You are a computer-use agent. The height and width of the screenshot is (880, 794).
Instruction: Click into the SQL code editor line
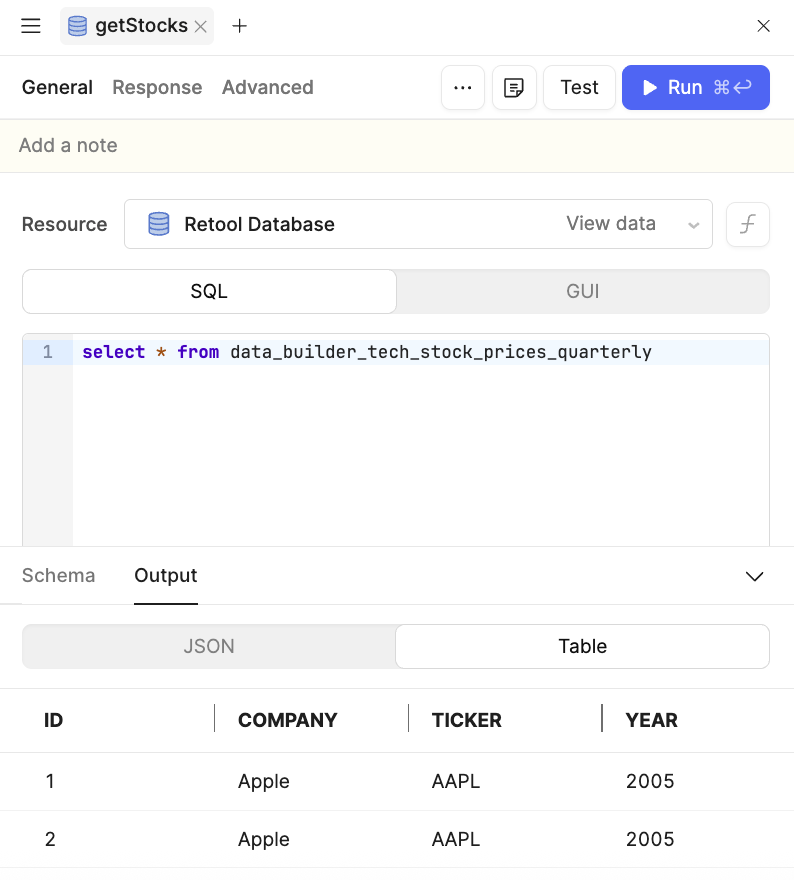click(421, 352)
